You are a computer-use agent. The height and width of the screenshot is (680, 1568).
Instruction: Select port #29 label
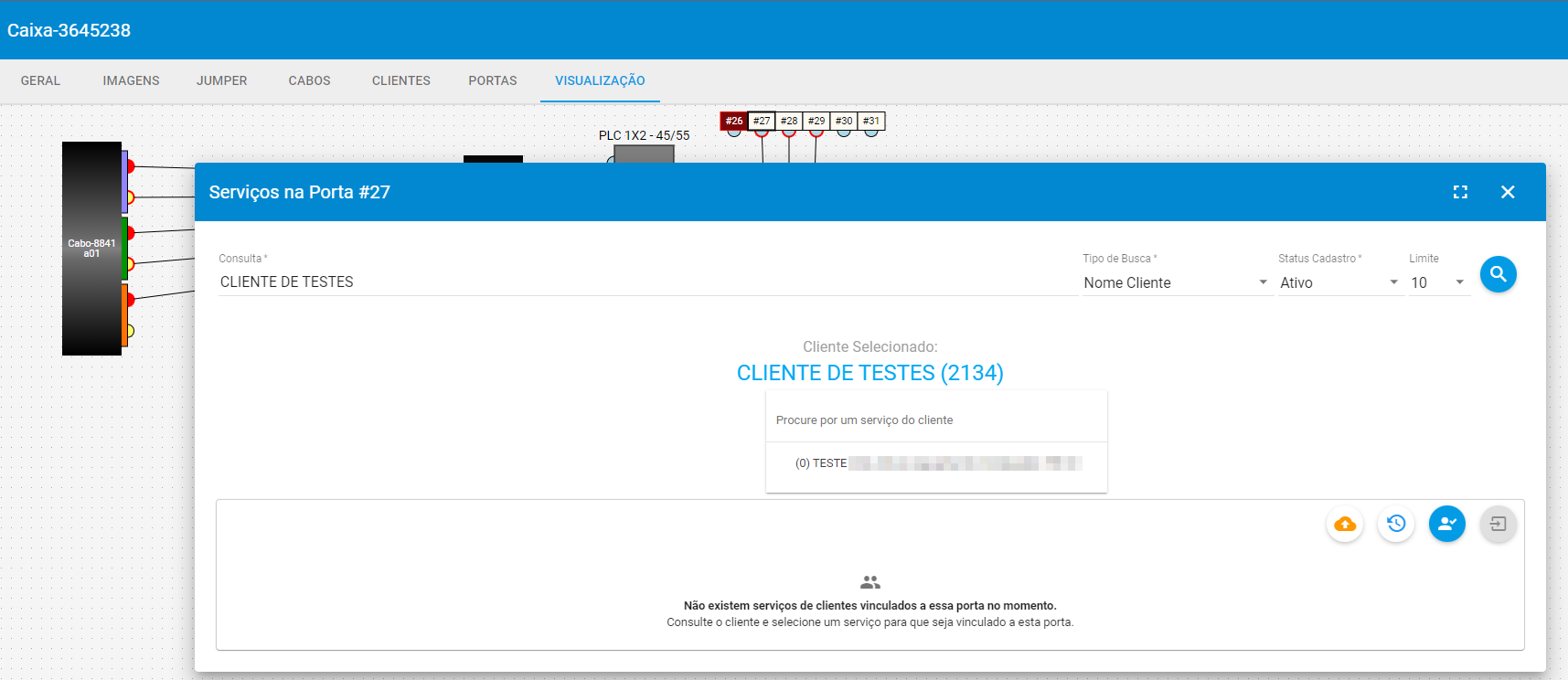point(816,121)
